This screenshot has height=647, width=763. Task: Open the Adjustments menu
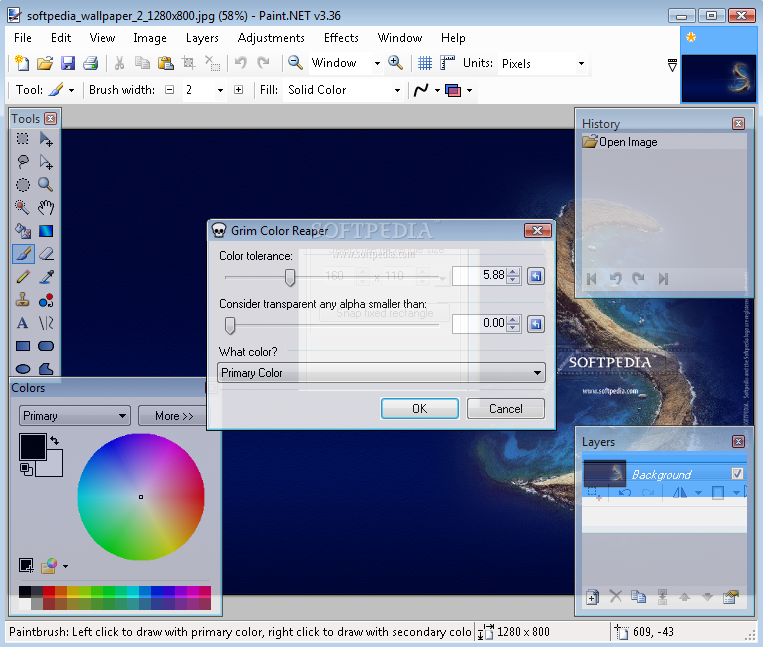pyautogui.click(x=271, y=38)
